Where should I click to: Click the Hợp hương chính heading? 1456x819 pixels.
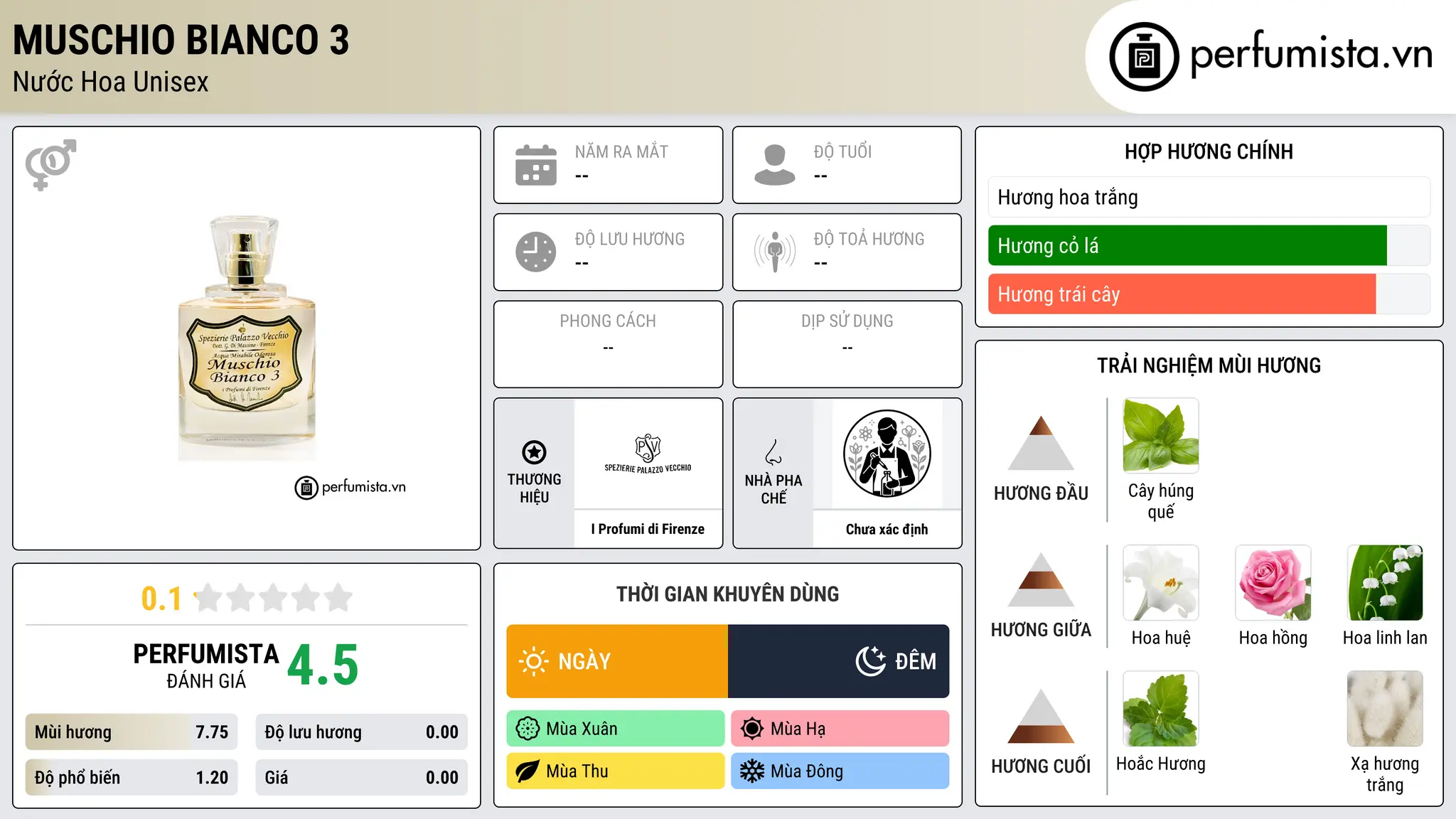(x=1209, y=151)
